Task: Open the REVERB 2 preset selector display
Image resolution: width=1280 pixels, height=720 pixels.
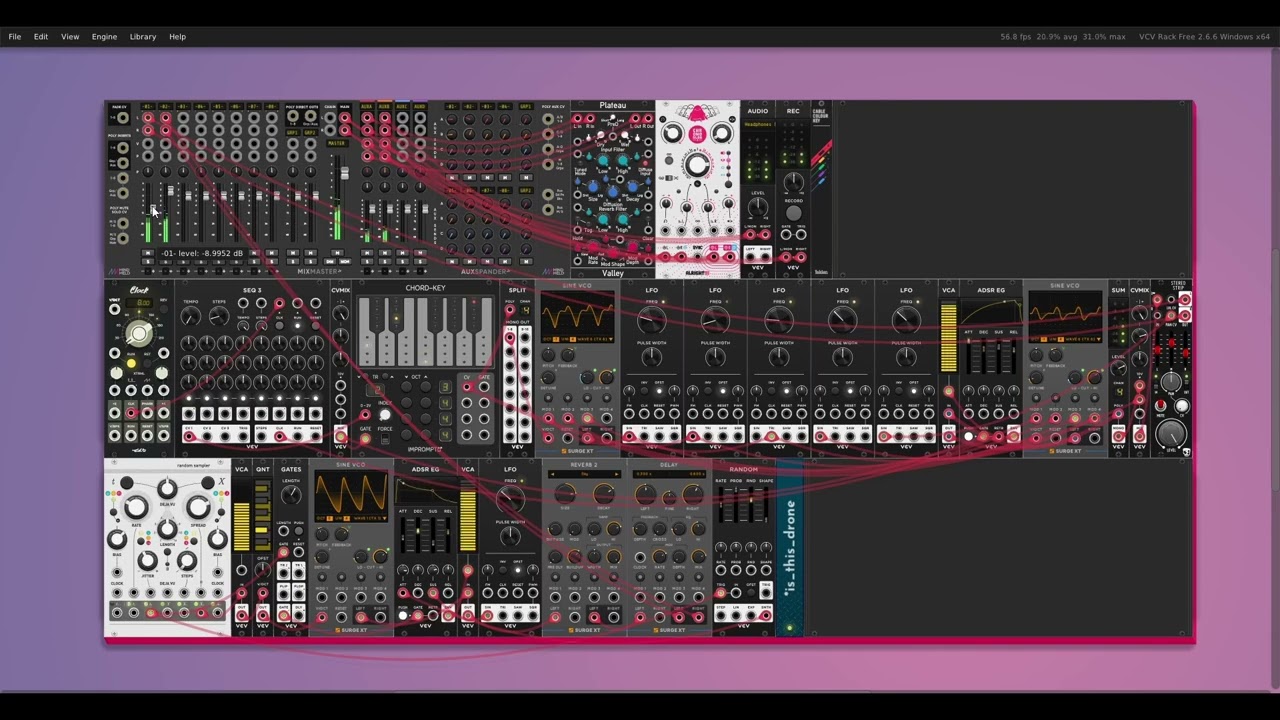Action: coord(584,474)
